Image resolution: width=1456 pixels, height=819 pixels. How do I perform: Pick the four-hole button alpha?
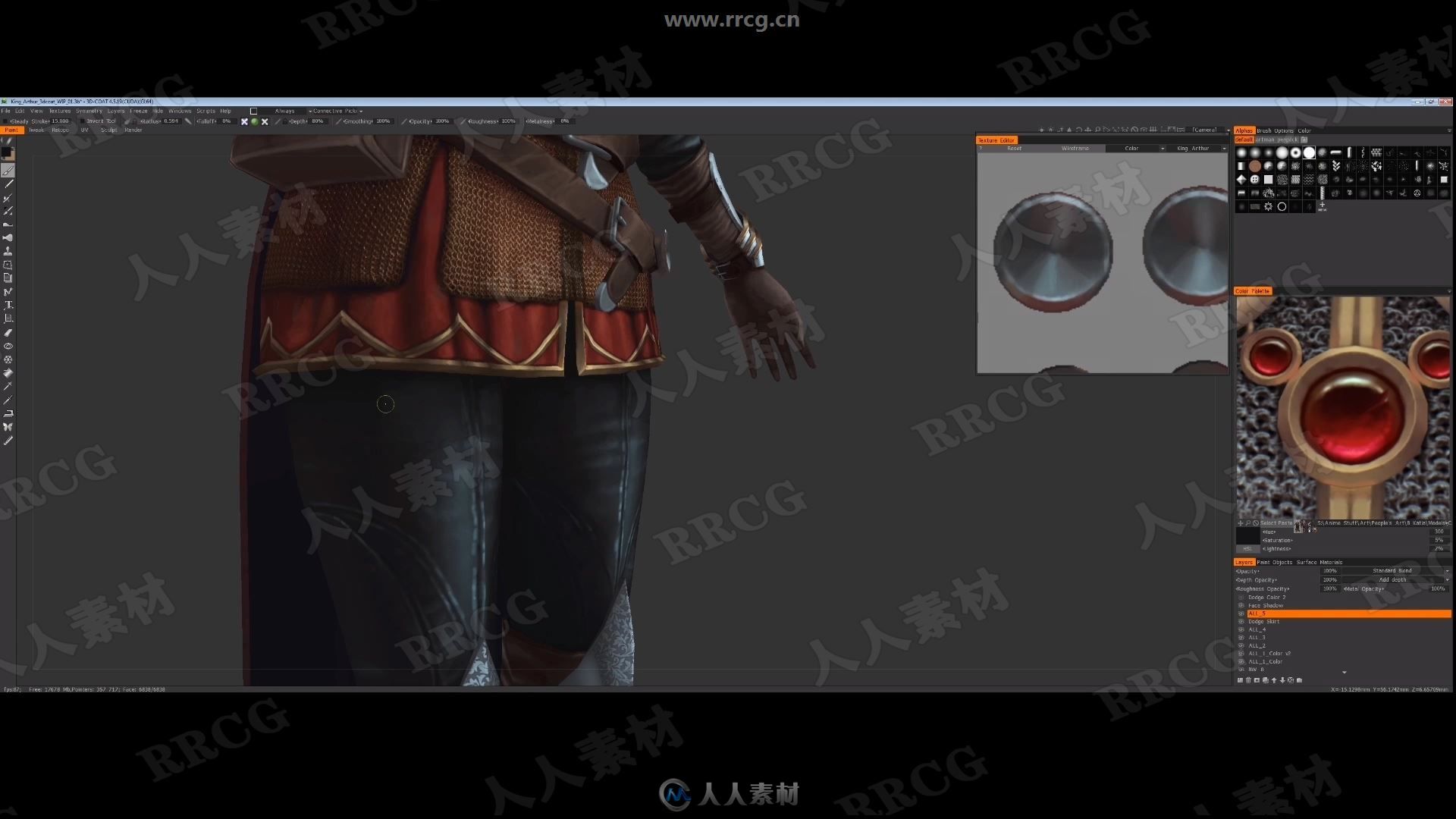pyautogui.click(x=1255, y=180)
